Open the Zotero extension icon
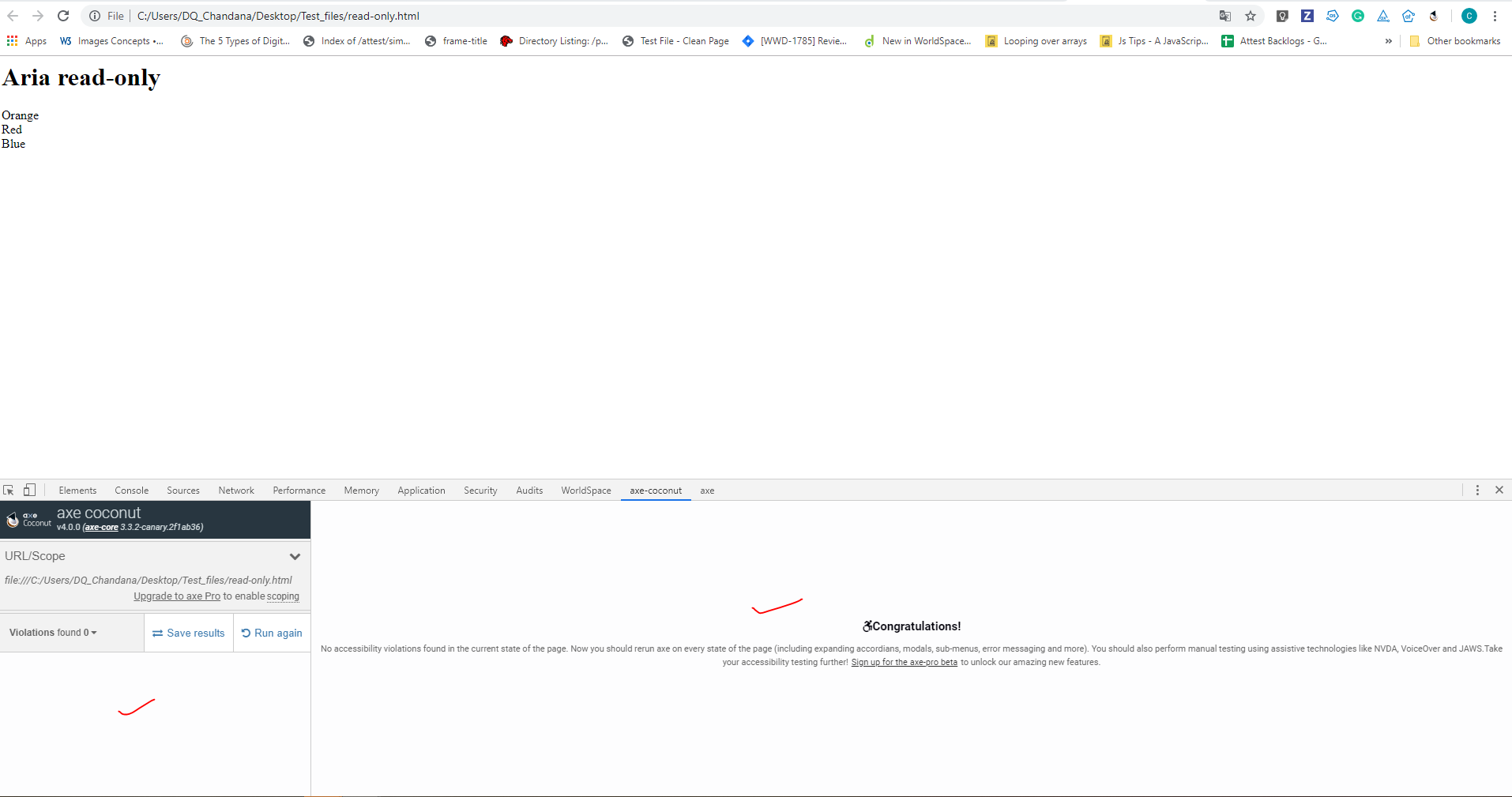Screen dimensions: 1512x797 pyautogui.click(x=1307, y=16)
